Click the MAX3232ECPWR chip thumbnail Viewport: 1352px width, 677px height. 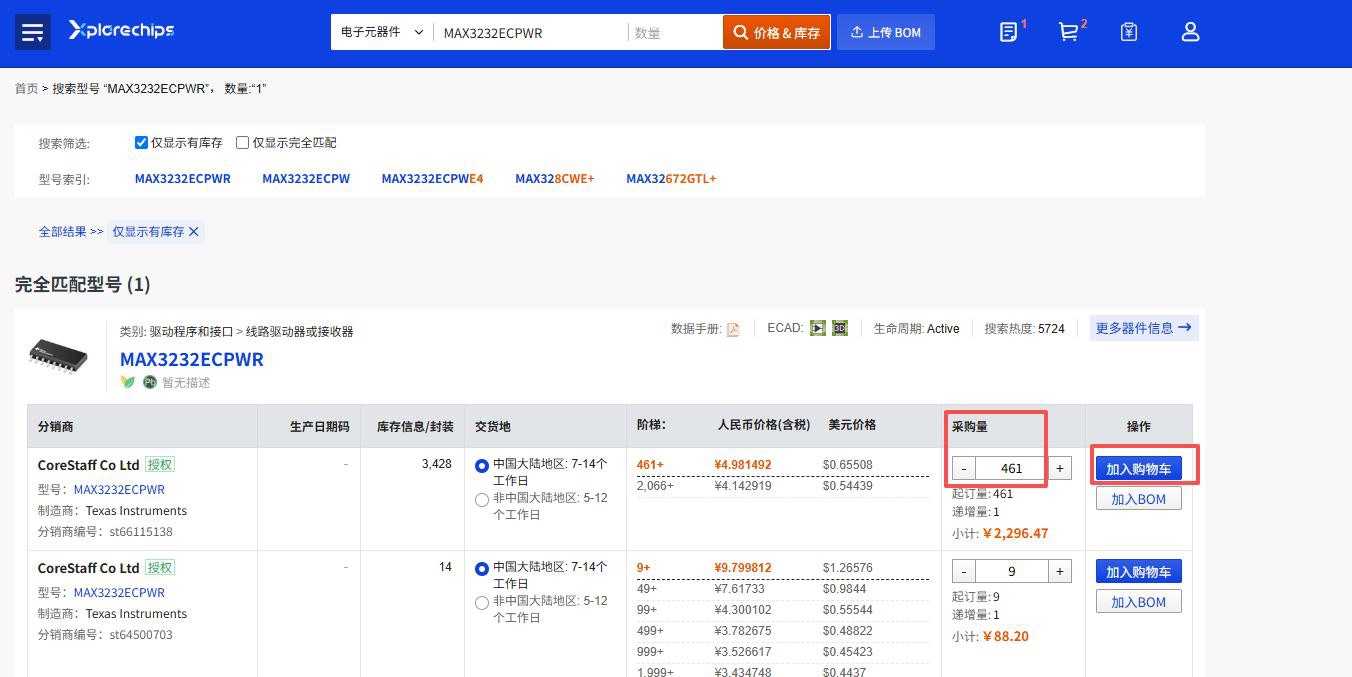[x=58, y=356]
